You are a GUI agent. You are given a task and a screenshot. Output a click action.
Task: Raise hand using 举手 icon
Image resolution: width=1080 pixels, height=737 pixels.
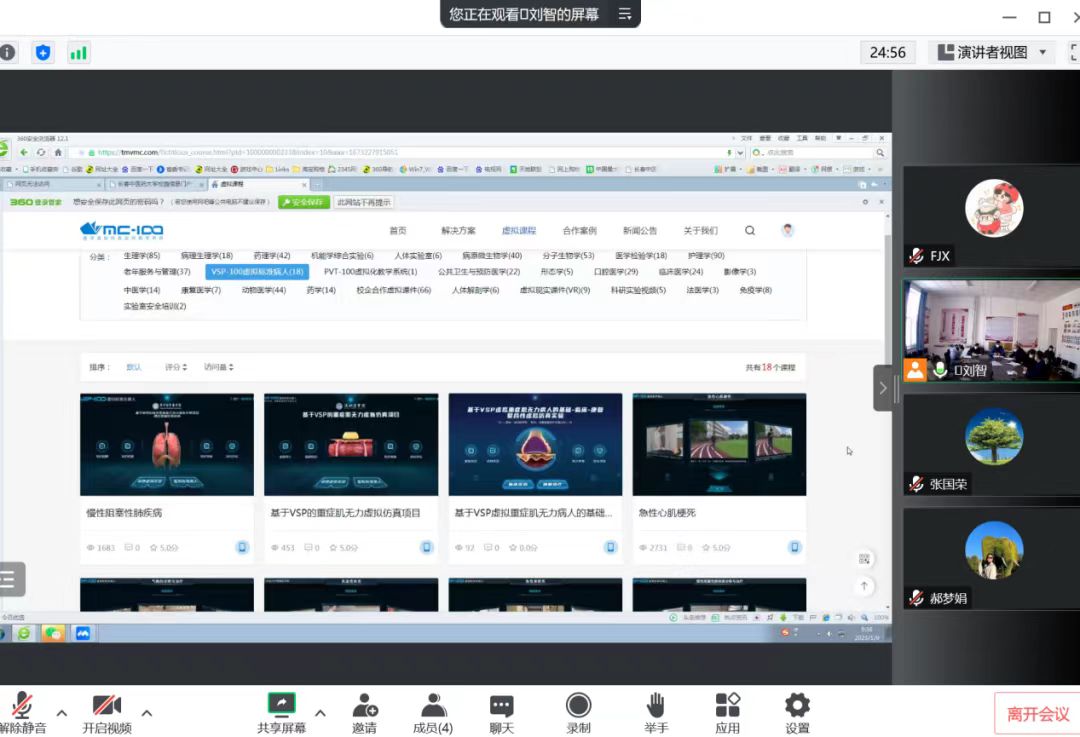tap(656, 706)
